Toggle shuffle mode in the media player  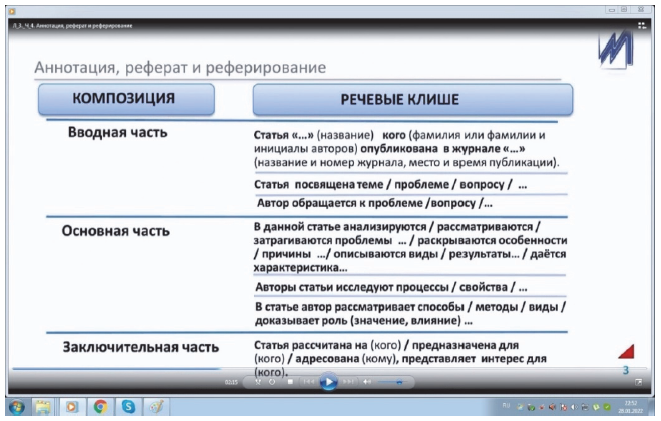pyautogui.click(x=259, y=381)
